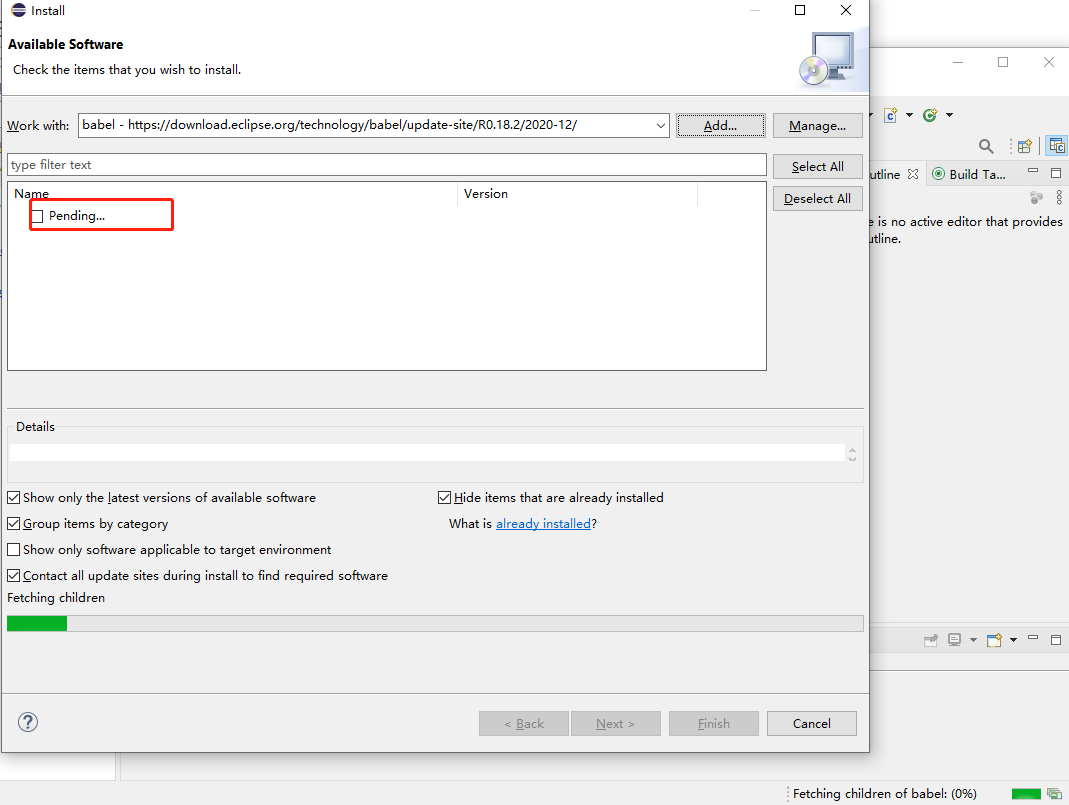
Task: Uncheck Group items by category
Action: click(x=14, y=523)
